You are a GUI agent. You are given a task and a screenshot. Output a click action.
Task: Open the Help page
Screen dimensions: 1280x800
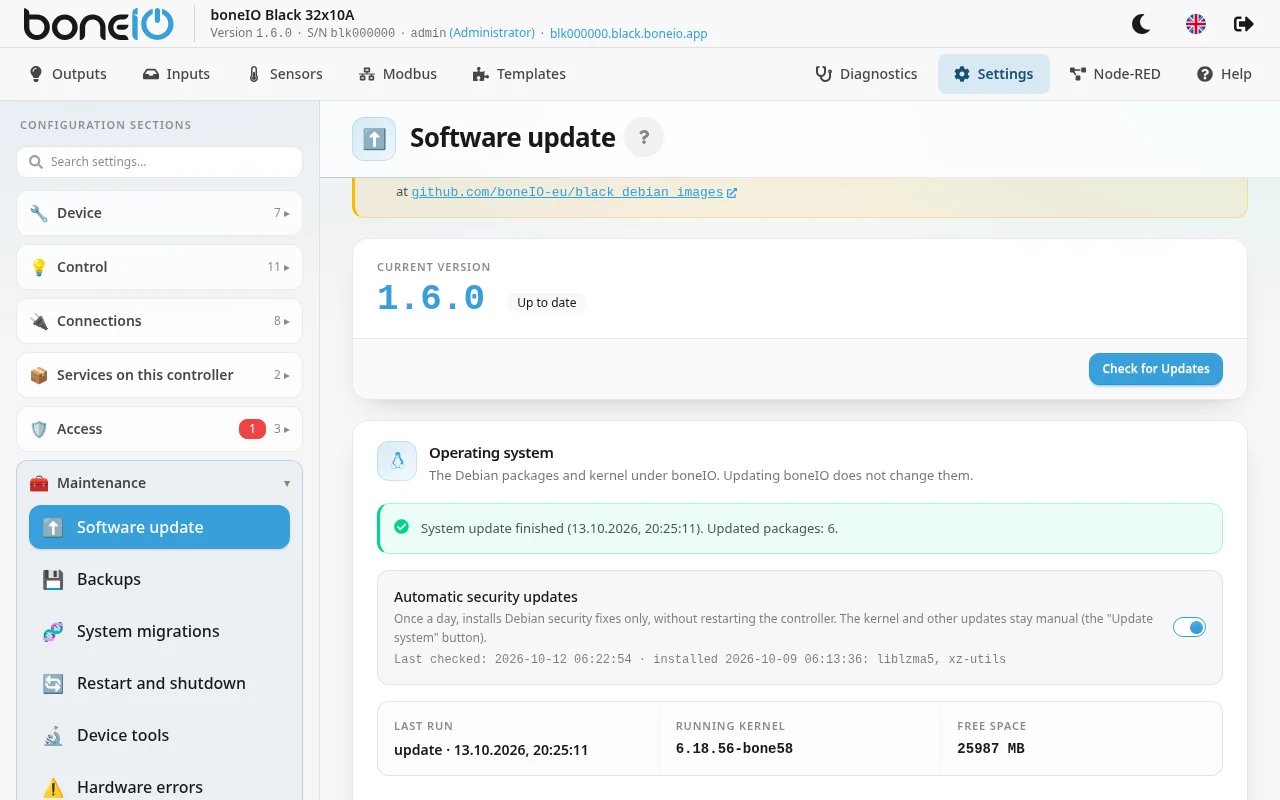click(x=1224, y=74)
